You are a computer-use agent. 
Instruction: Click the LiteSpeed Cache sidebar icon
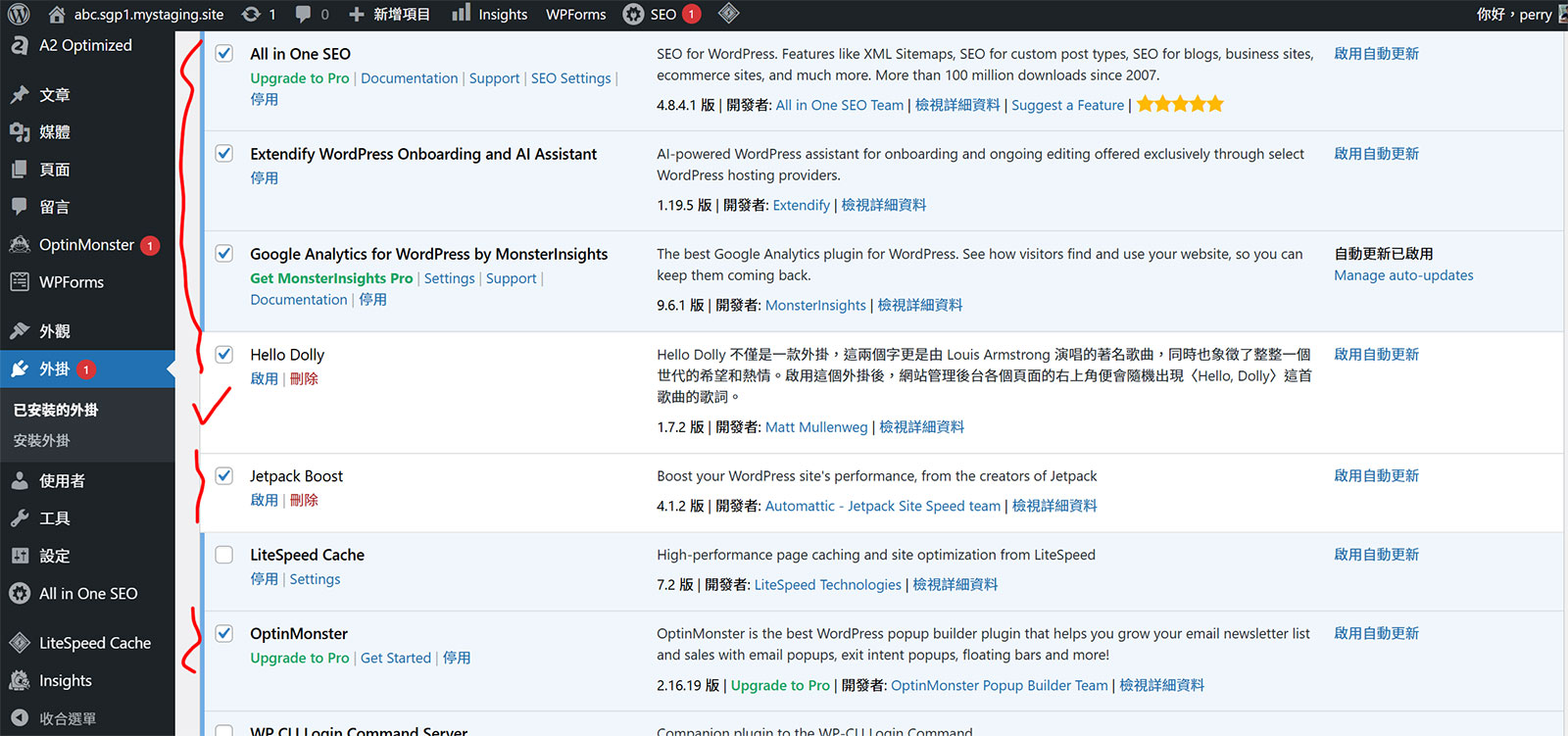[x=20, y=643]
